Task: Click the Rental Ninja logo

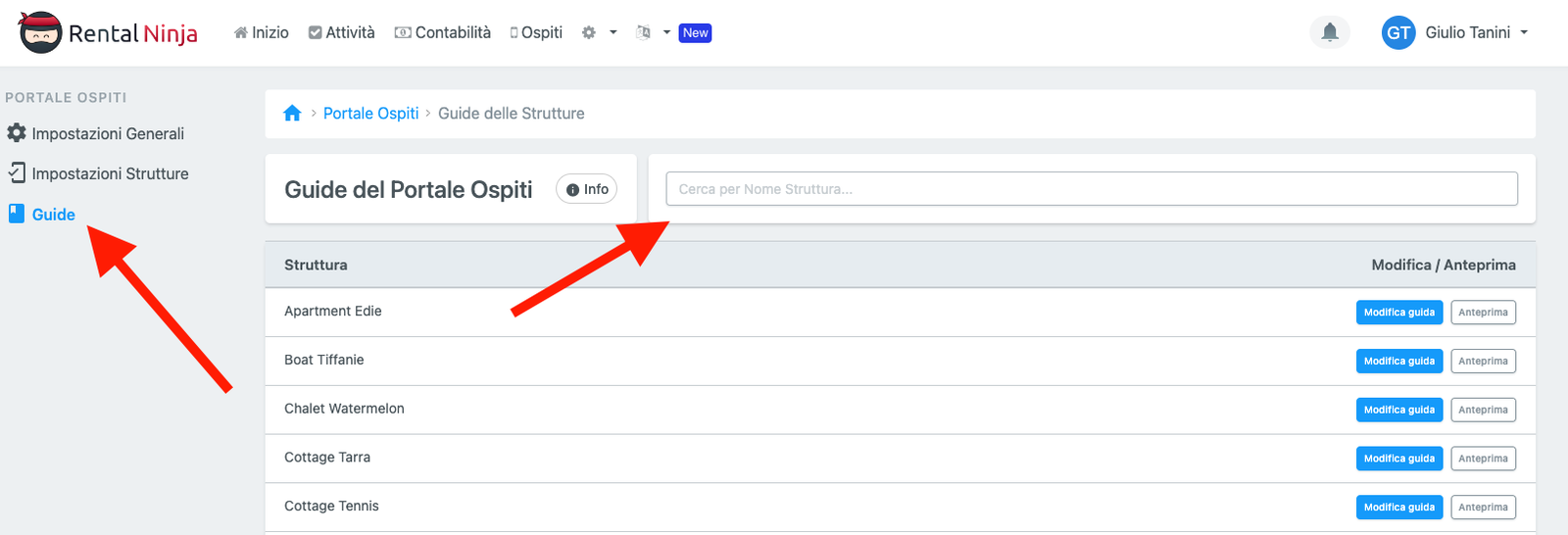Action: (x=108, y=33)
